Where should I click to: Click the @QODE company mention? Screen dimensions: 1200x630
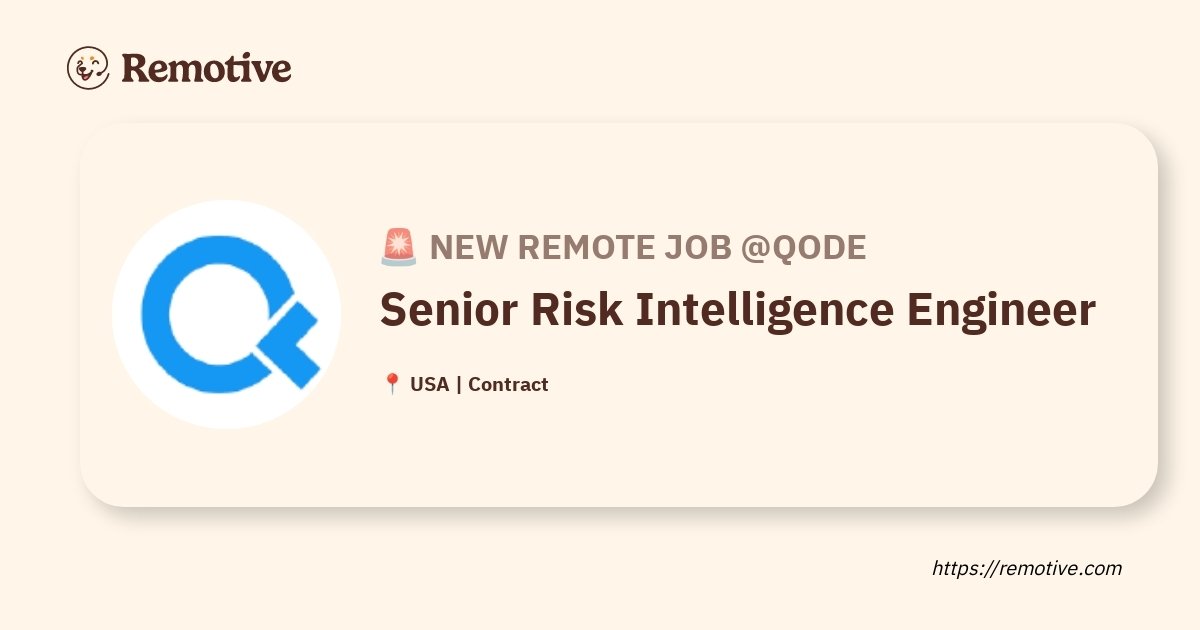click(803, 247)
